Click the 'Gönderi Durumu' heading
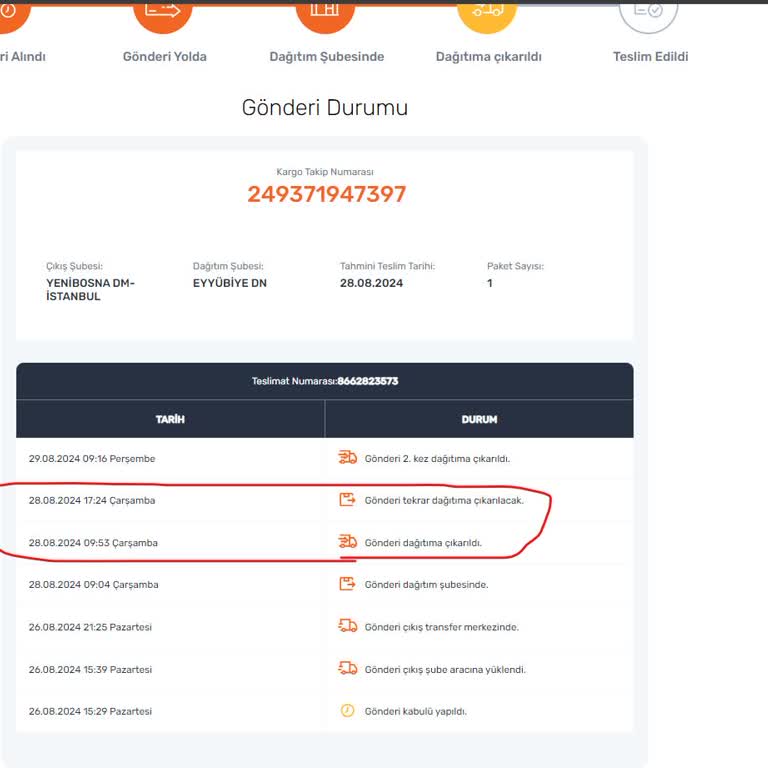The width and height of the screenshot is (768, 768). [x=325, y=108]
